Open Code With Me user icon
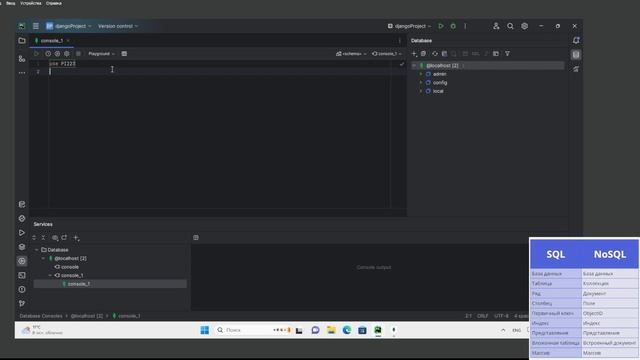640x360 pixels. [x=496, y=26]
